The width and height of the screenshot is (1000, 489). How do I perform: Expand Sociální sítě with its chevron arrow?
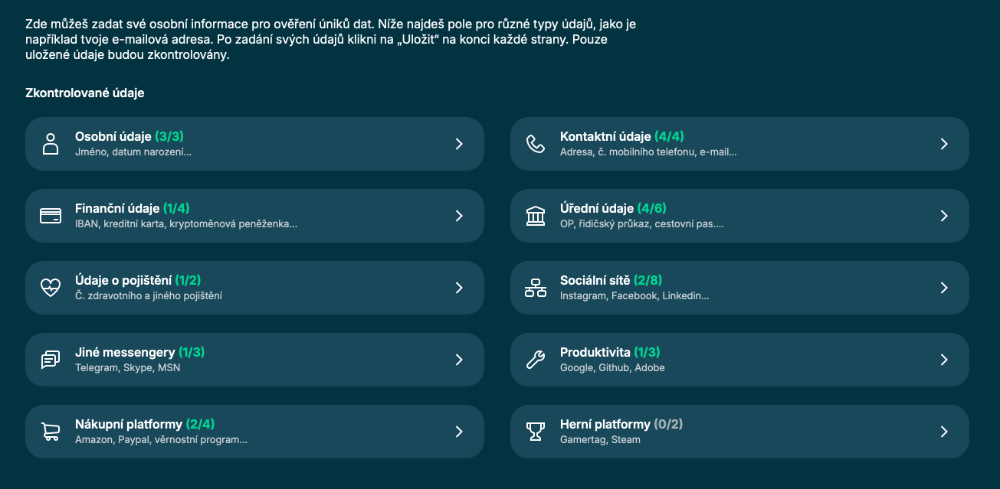pos(945,288)
